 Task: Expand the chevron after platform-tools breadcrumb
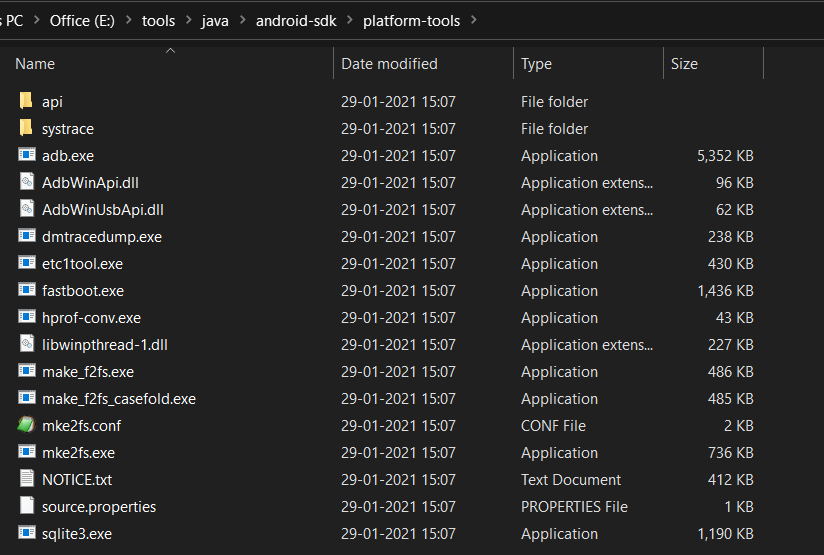474,20
